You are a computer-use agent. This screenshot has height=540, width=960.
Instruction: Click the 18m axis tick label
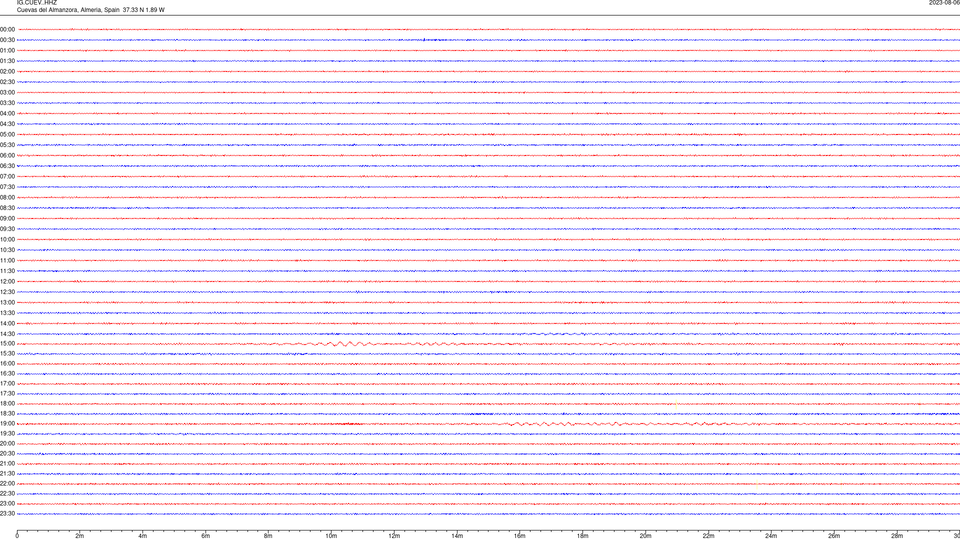point(582,536)
